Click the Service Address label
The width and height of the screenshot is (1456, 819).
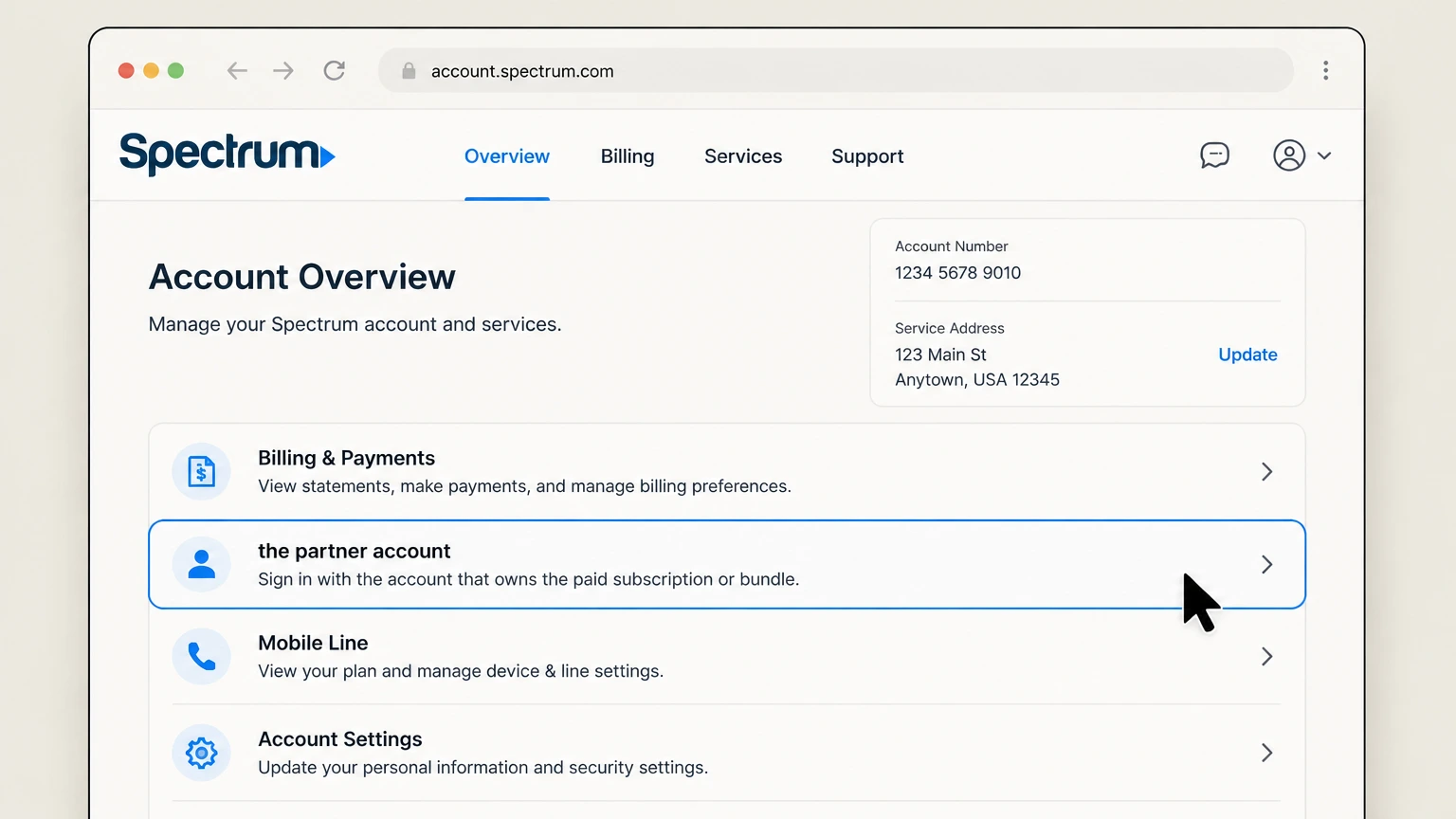950,328
